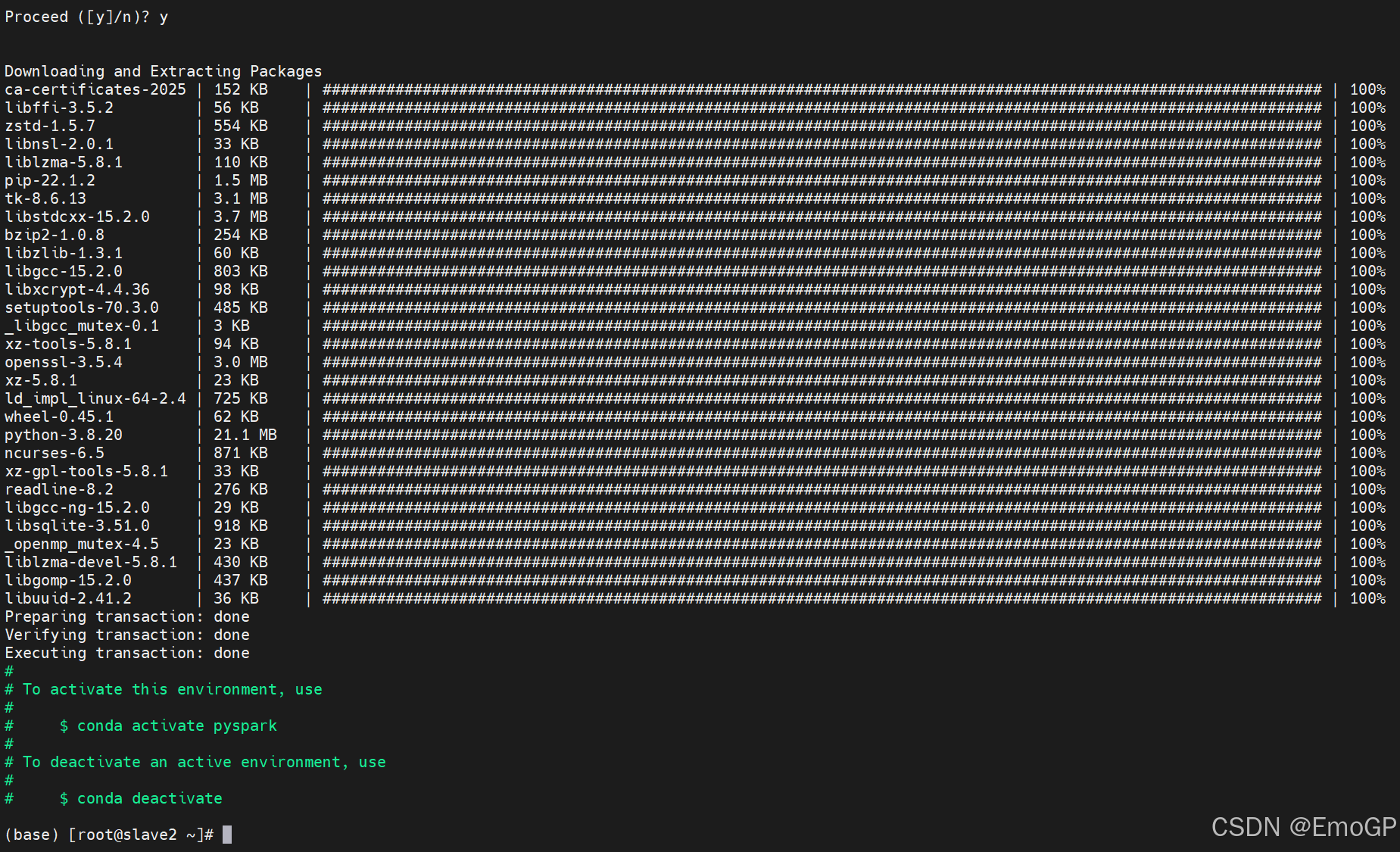Select the text 'conda deactivate'
The height and width of the screenshot is (852, 1400).
pyautogui.click(x=150, y=798)
